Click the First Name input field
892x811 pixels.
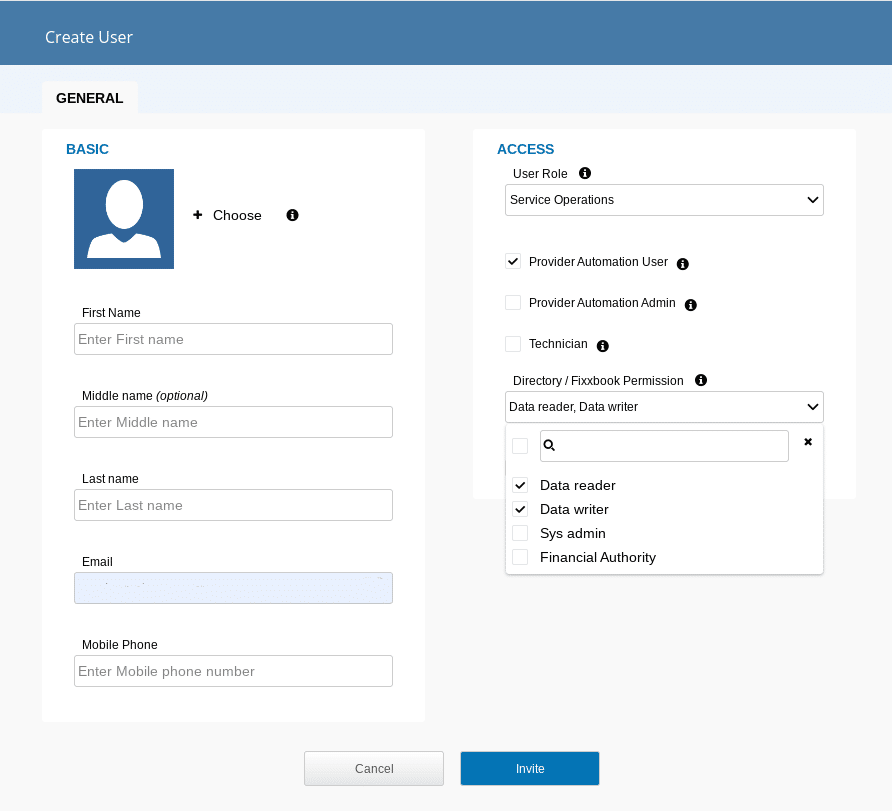233,339
